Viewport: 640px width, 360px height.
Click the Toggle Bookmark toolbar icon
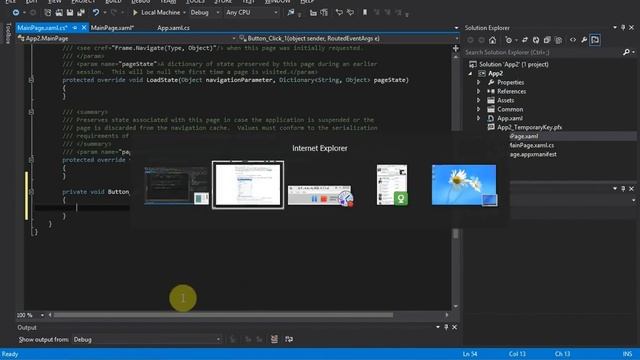click(x=365, y=13)
